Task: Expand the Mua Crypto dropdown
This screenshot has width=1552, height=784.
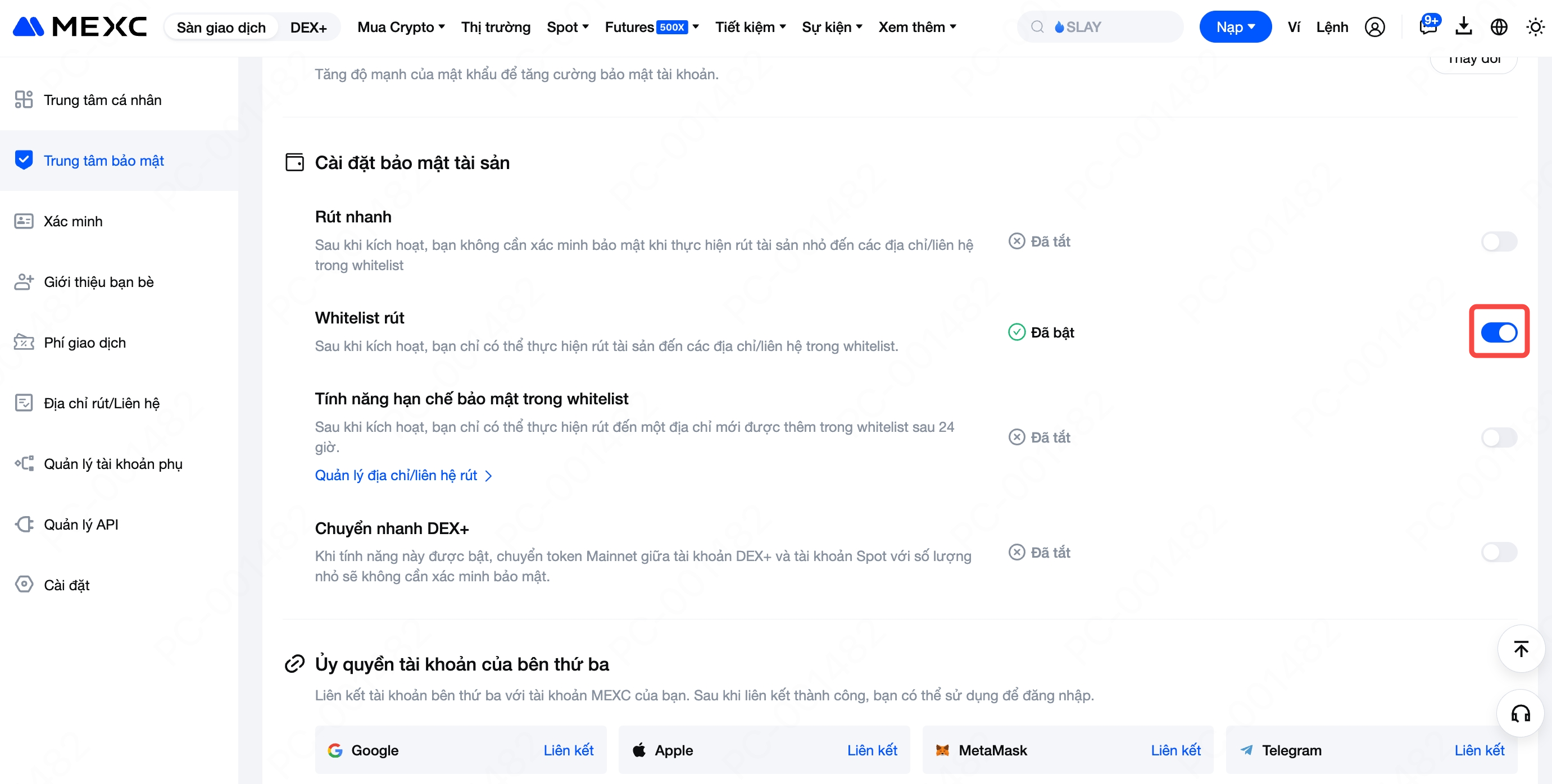Action: tap(401, 27)
